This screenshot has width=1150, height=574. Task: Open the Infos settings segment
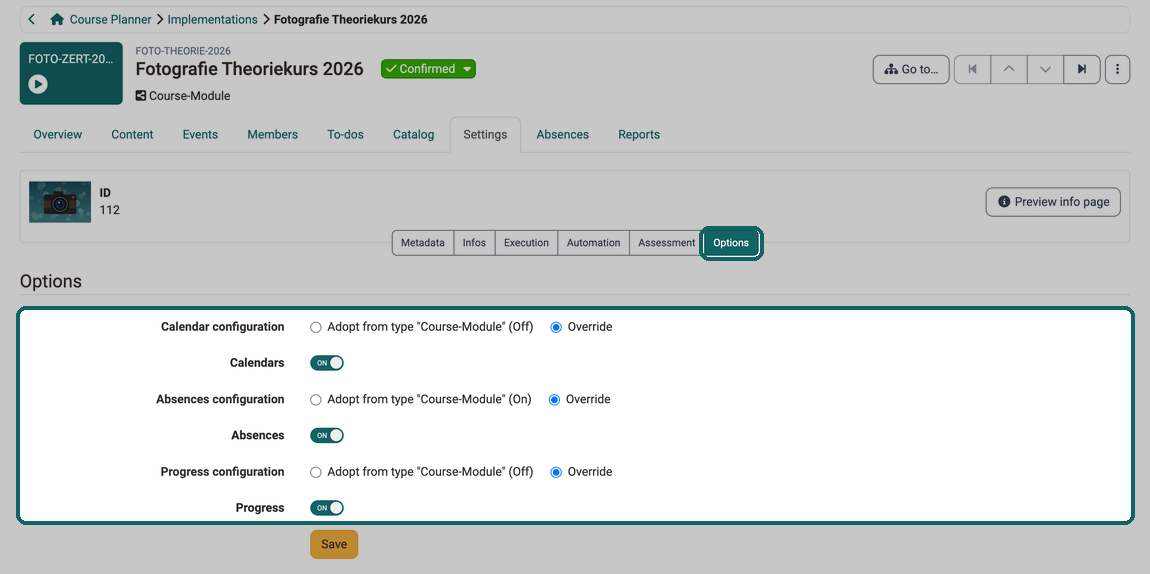click(x=475, y=243)
